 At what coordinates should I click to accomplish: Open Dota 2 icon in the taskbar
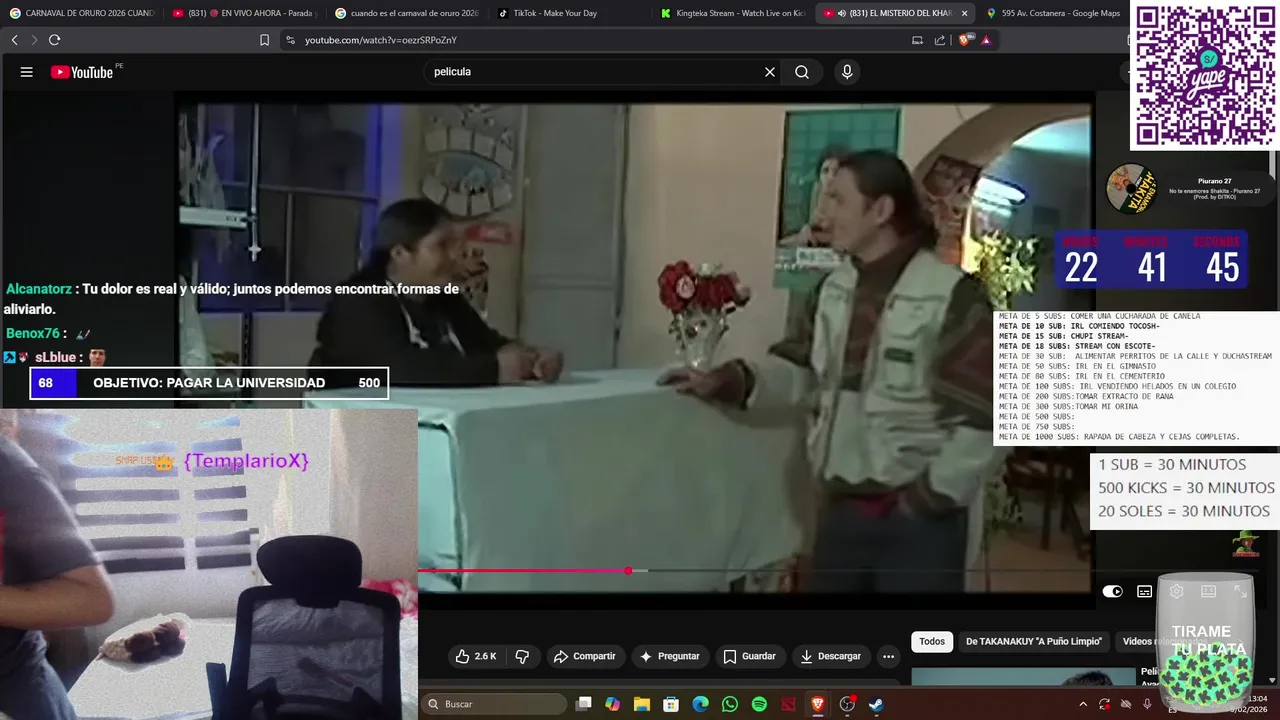point(788,704)
